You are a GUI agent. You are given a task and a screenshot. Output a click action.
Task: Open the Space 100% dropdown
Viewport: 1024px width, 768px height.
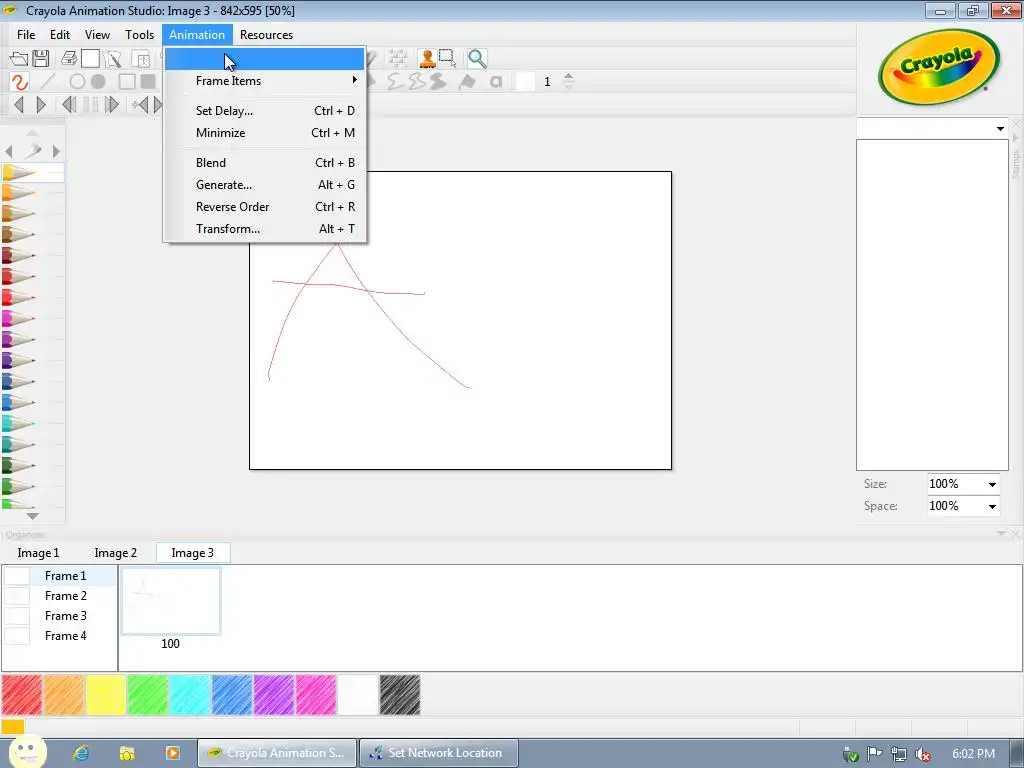point(992,507)
